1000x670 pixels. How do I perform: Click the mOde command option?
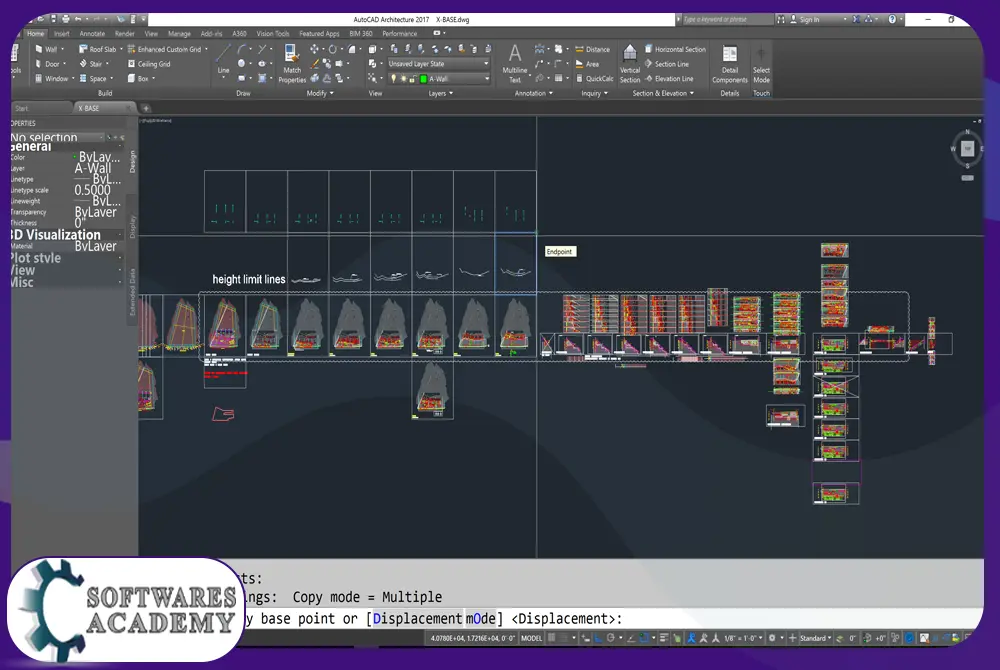[480, 618]
